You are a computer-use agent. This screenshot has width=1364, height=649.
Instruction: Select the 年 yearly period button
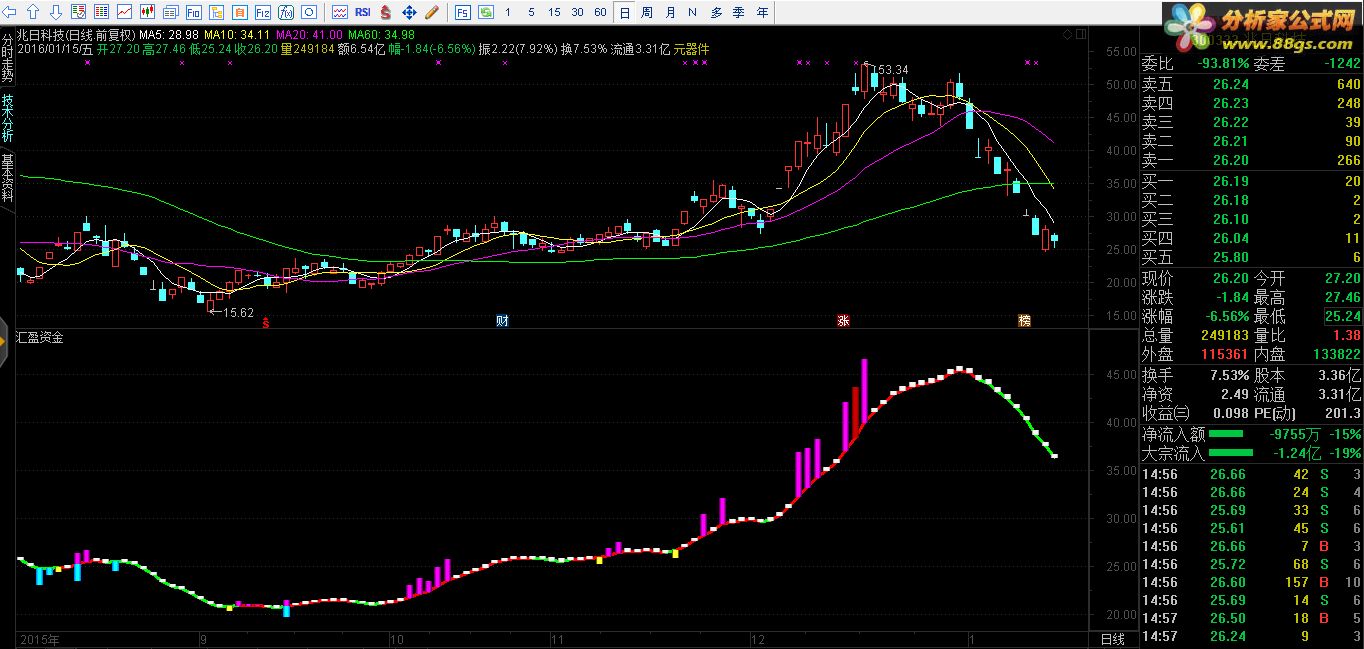763,12
